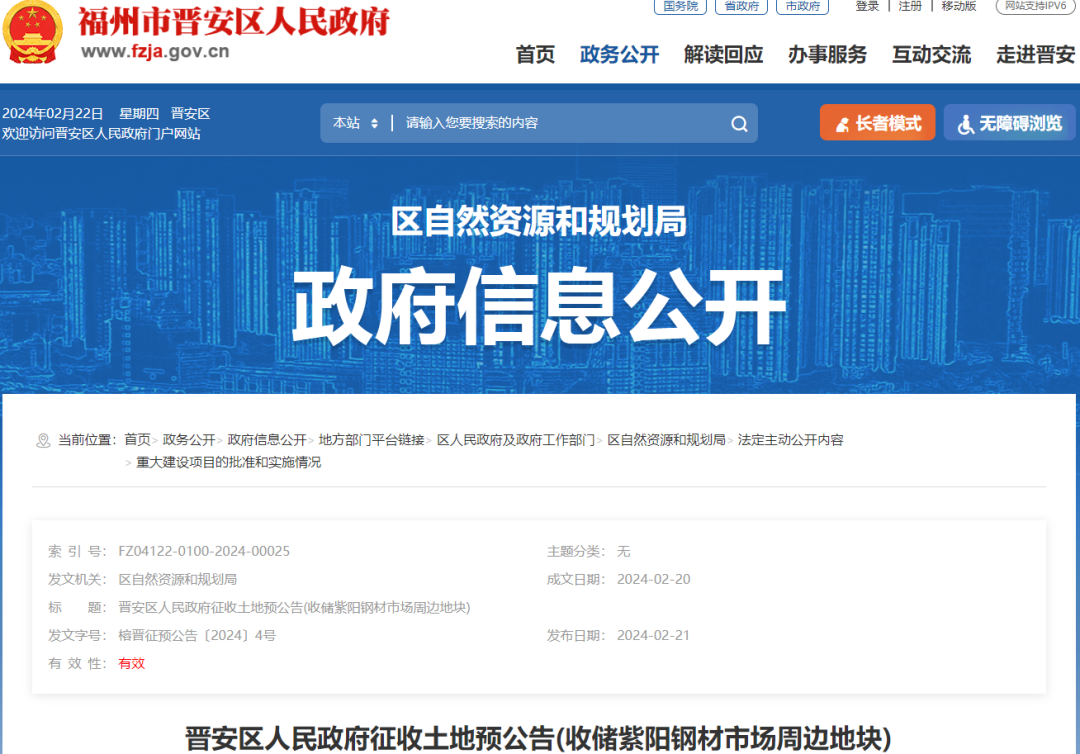Image resolution: width=1080 pixels, height=754 pixels.
Task: Click the search input field
Action: pyautogui.click(x=550, y=123)
